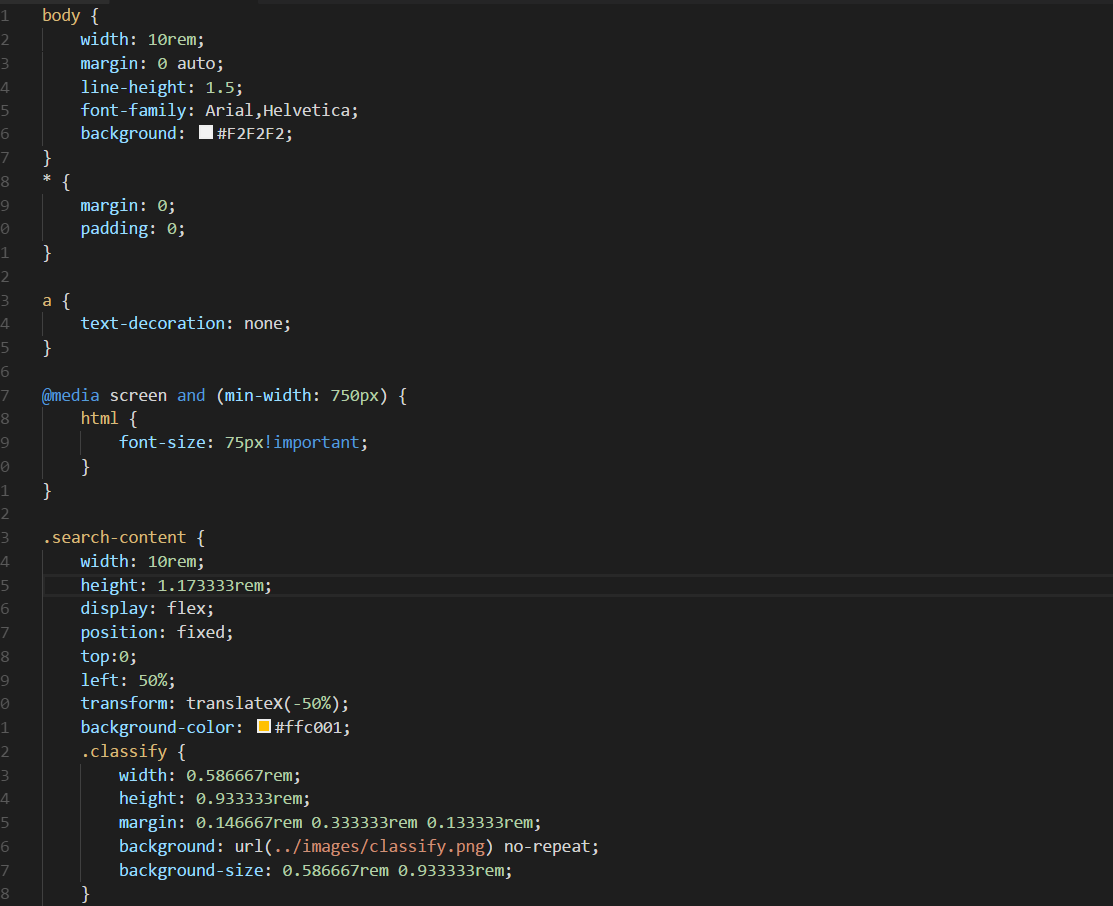Click the 'left: 50%;' declaration

(128, 680)
